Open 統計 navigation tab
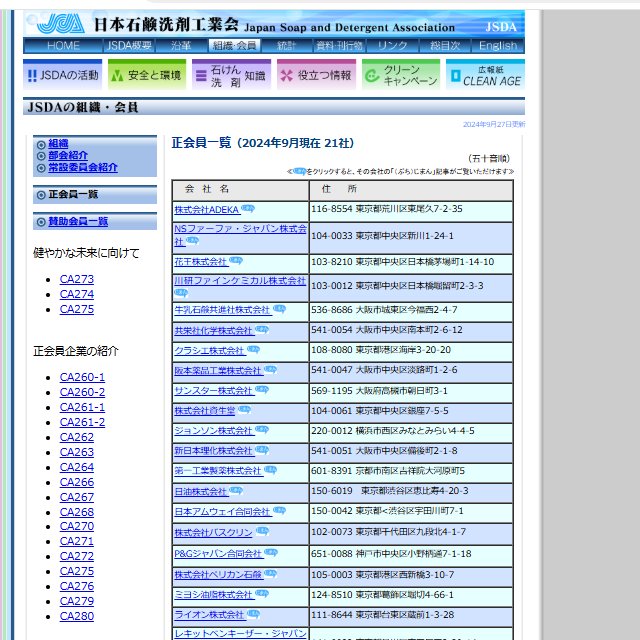Viewport: 640px width, 640px height. (x=286, y=46)
